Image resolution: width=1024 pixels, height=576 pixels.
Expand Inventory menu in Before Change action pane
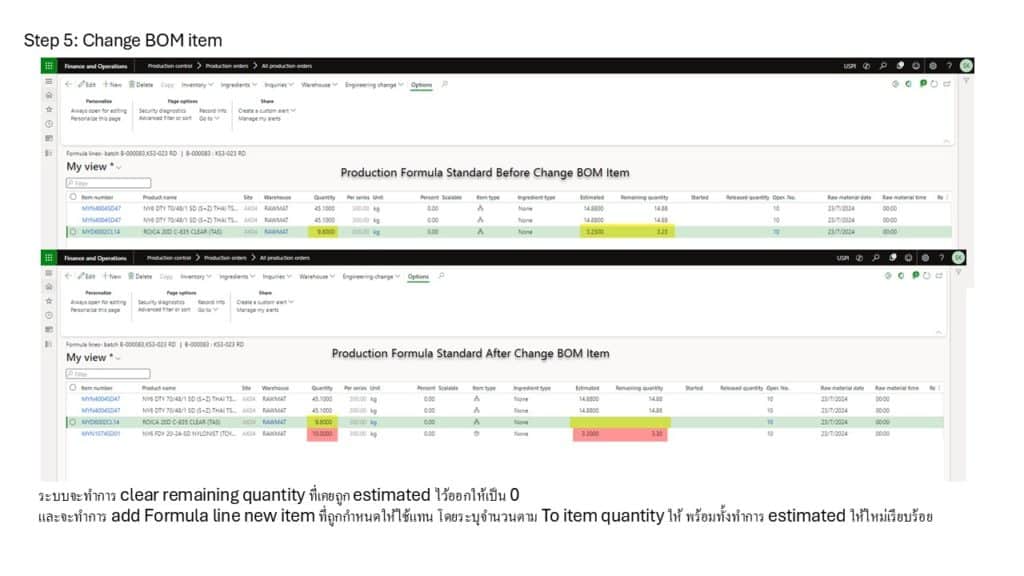coord(197,85)
